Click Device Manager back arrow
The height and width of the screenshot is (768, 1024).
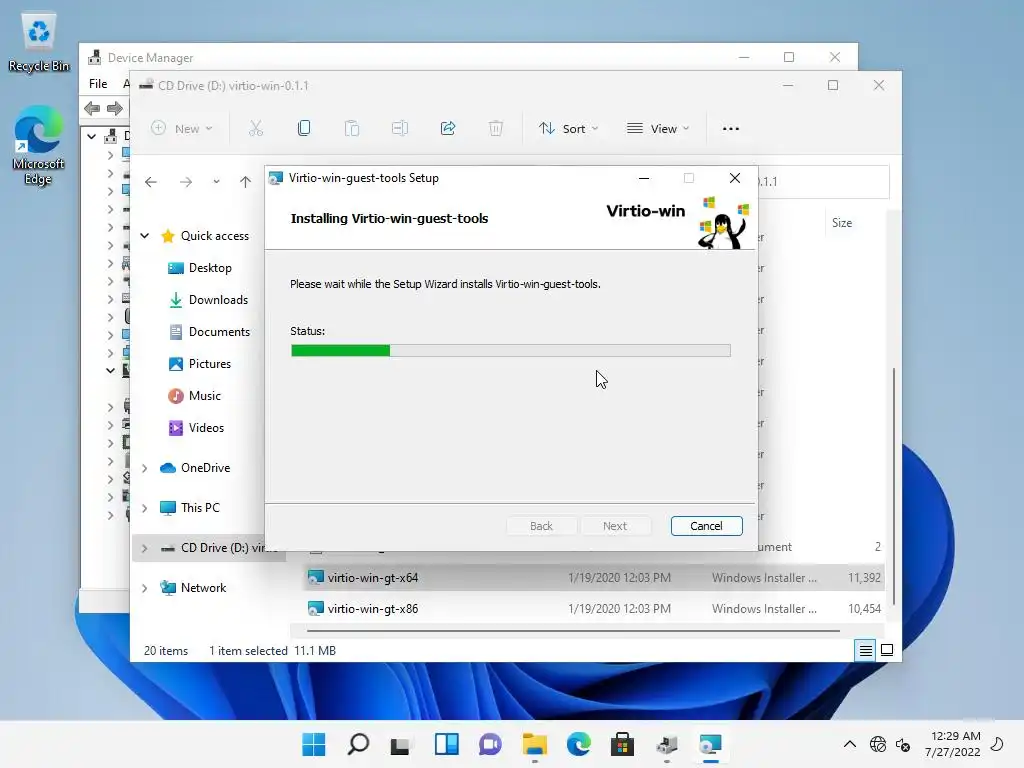[x=92, y=108]
